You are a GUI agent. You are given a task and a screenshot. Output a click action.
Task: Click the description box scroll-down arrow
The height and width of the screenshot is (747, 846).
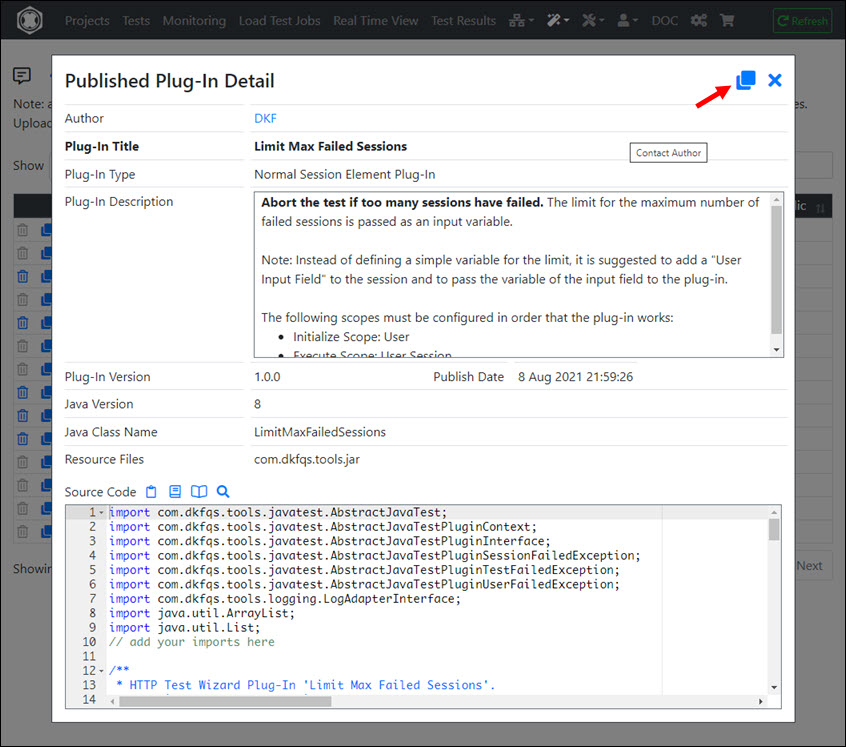pos(776,349)
